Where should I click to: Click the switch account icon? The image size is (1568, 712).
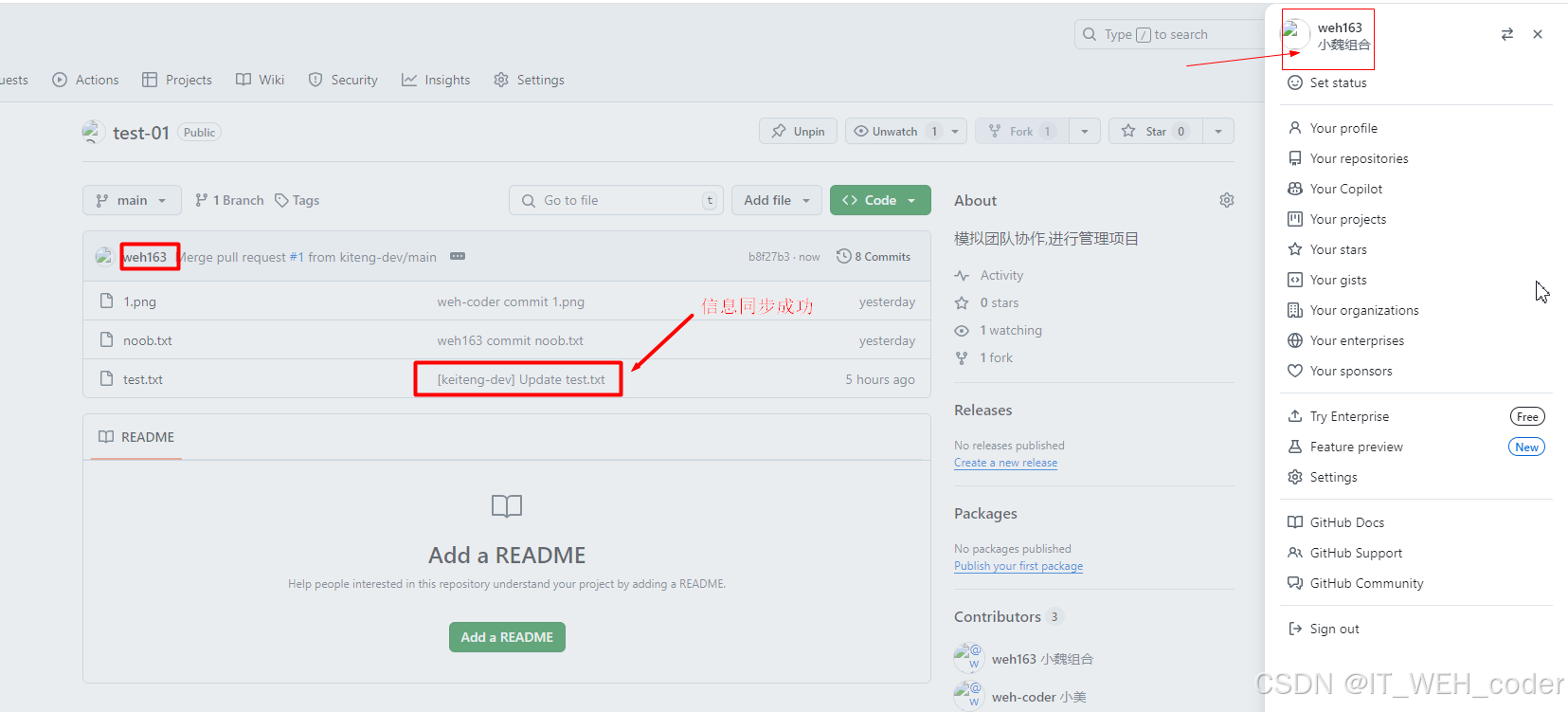point(1507,34)
